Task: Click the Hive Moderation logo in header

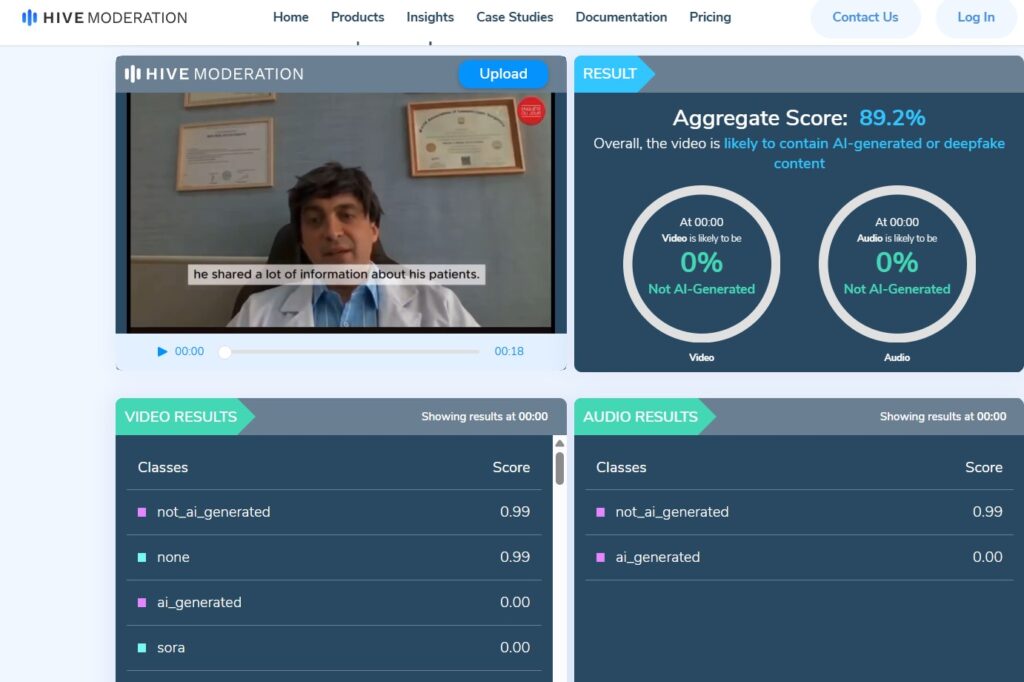Action: coord(104,18)
